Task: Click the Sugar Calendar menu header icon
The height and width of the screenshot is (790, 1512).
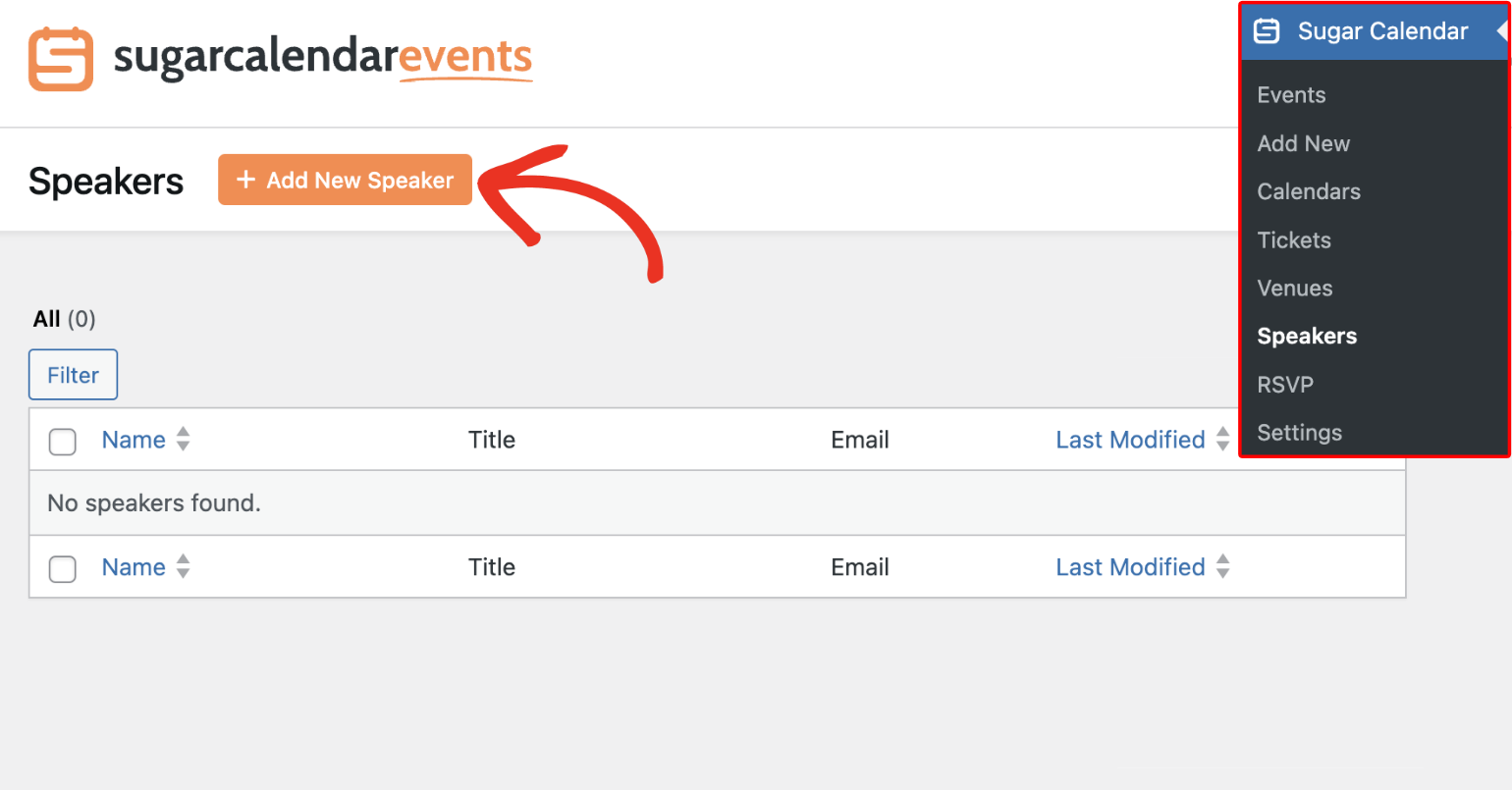Action: click(1267, 31)
